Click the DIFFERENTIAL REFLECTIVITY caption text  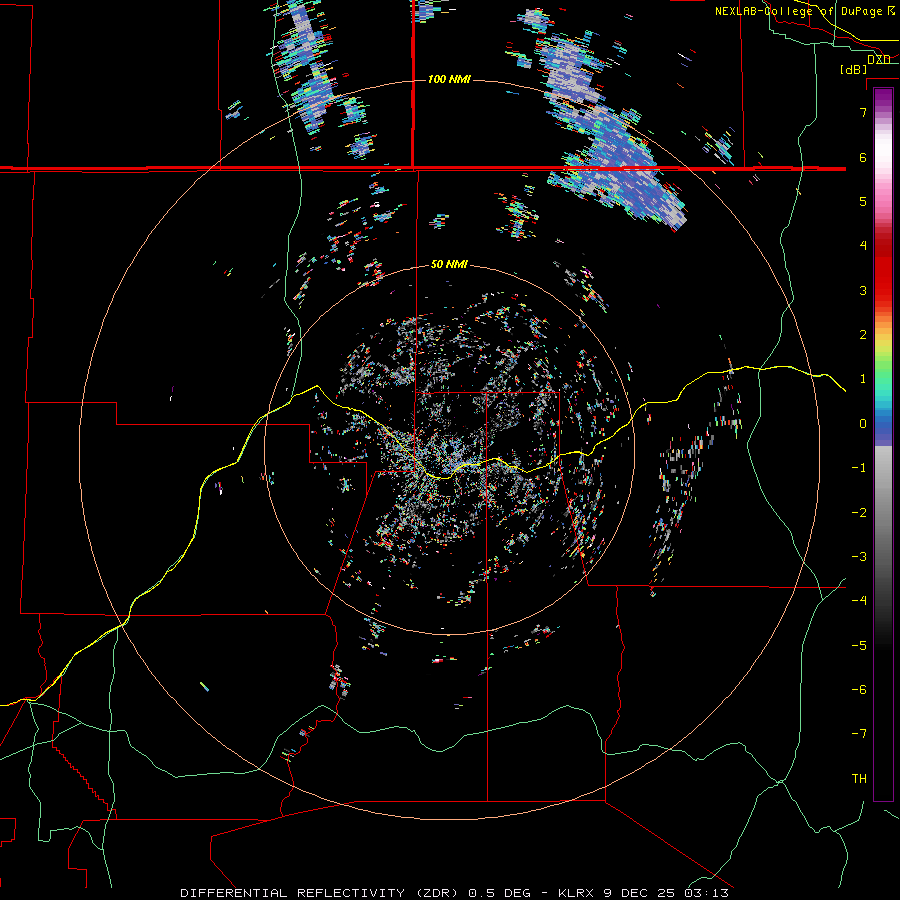(293, 893)
